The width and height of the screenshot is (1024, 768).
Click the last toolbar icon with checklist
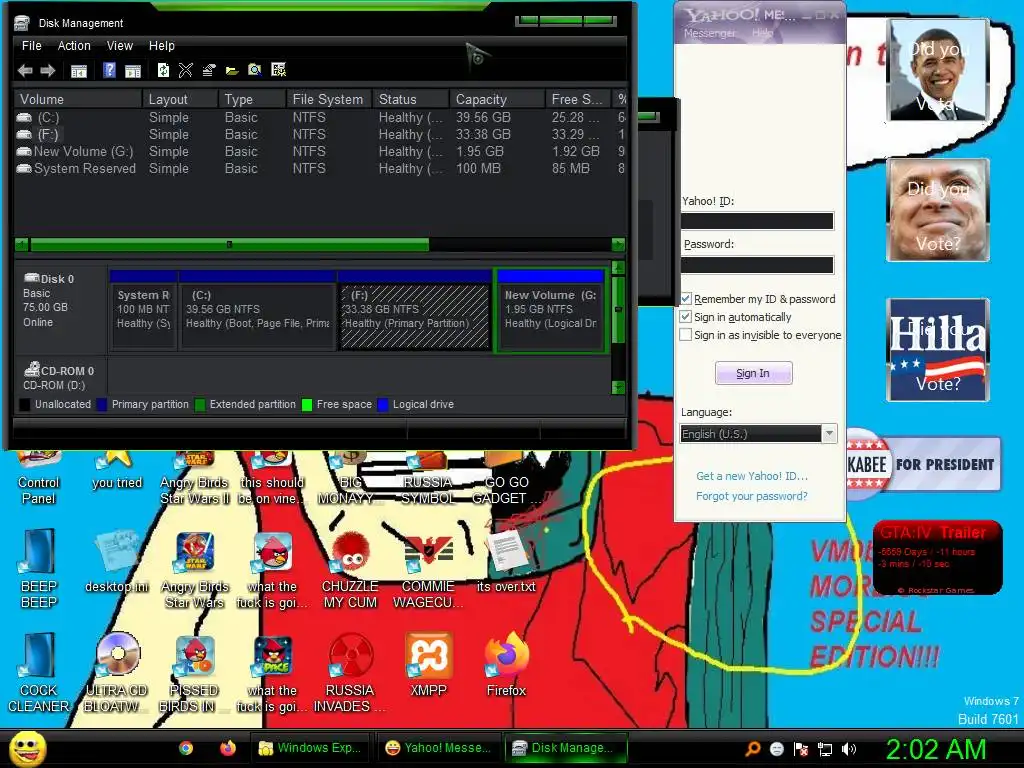[x=278, y=70]
